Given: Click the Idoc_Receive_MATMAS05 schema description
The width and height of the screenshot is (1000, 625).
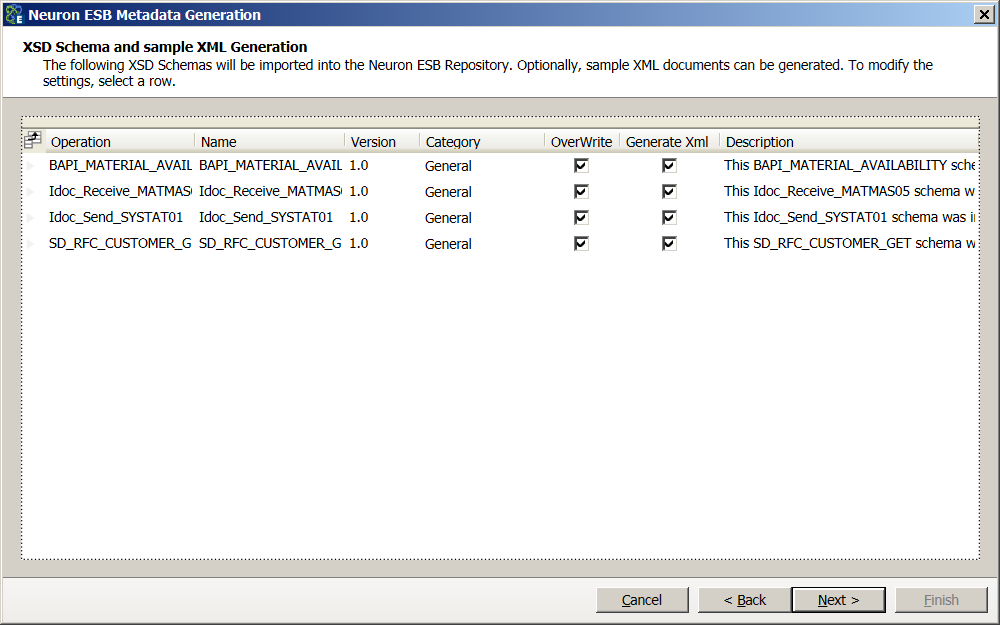Looking at the screenshot, I should (x=849, y=191).
